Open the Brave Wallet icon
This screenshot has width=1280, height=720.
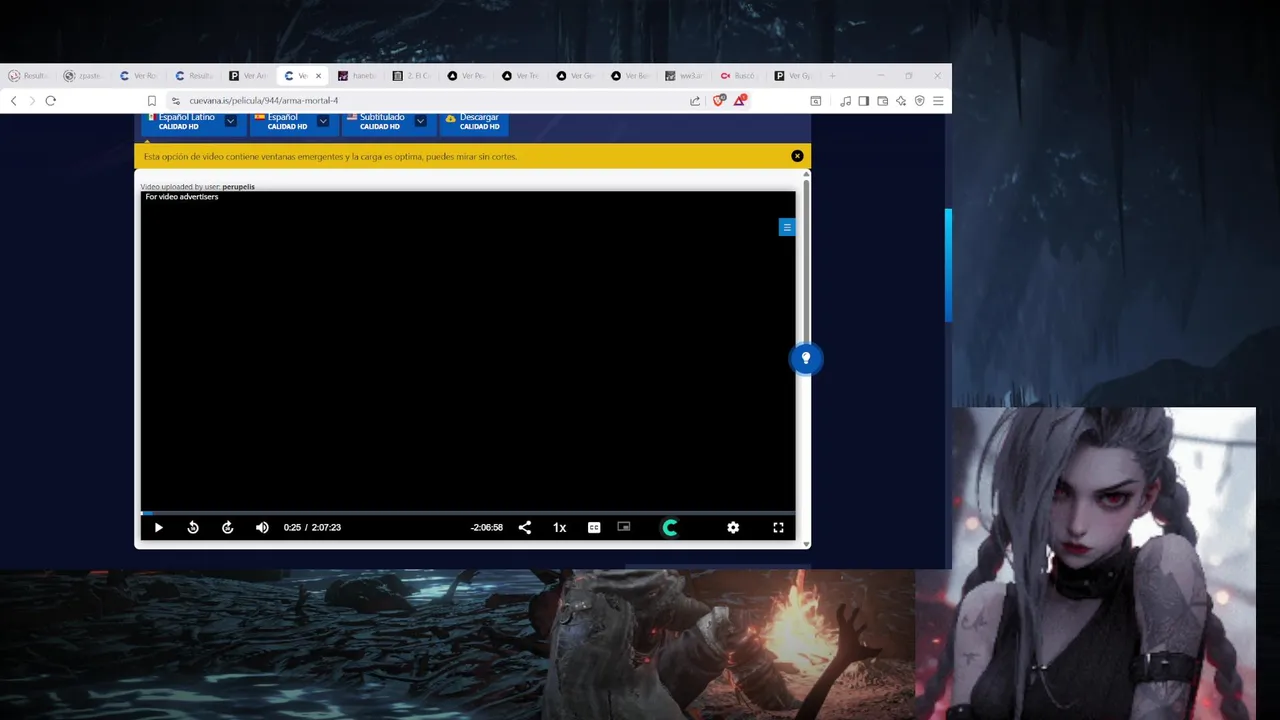883,101
